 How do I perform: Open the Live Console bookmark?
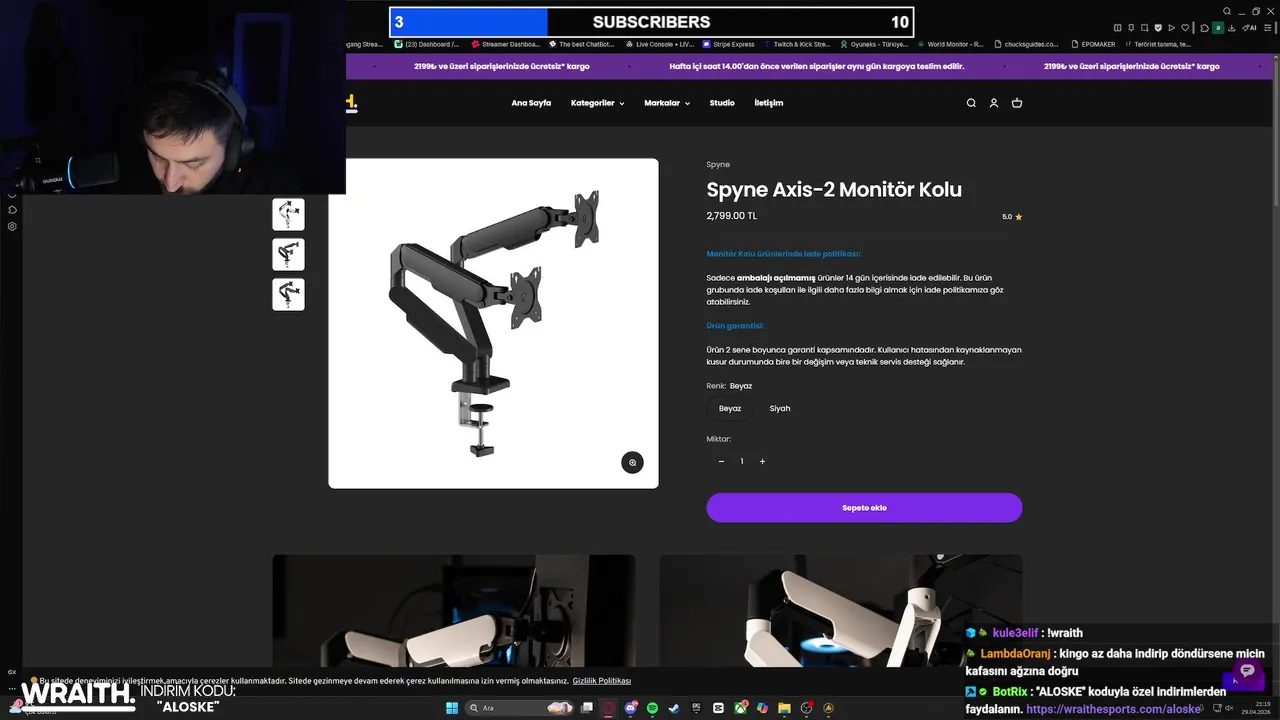click(x=659, y=44)
